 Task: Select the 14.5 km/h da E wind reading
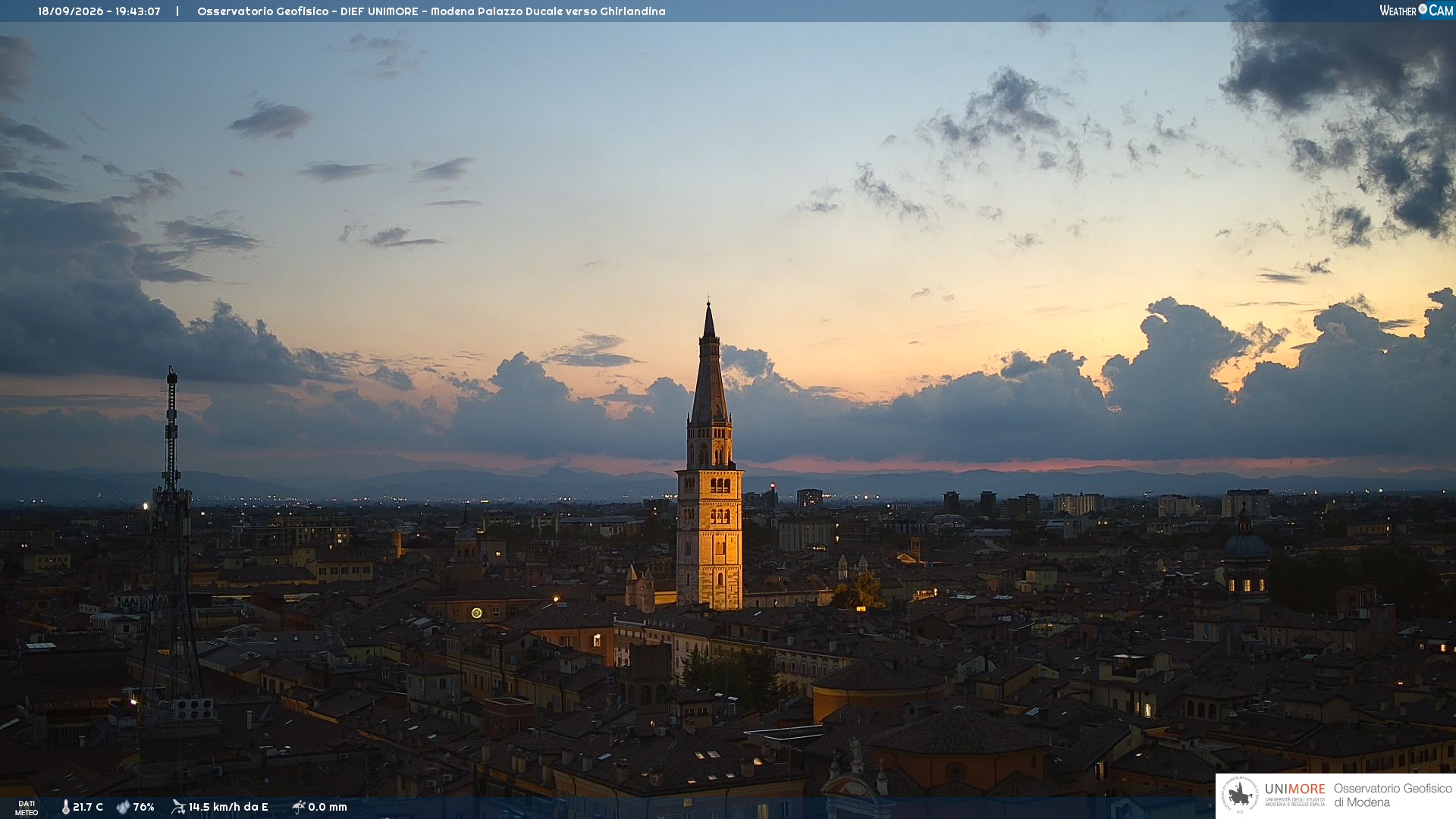click(x=228, y=807)
